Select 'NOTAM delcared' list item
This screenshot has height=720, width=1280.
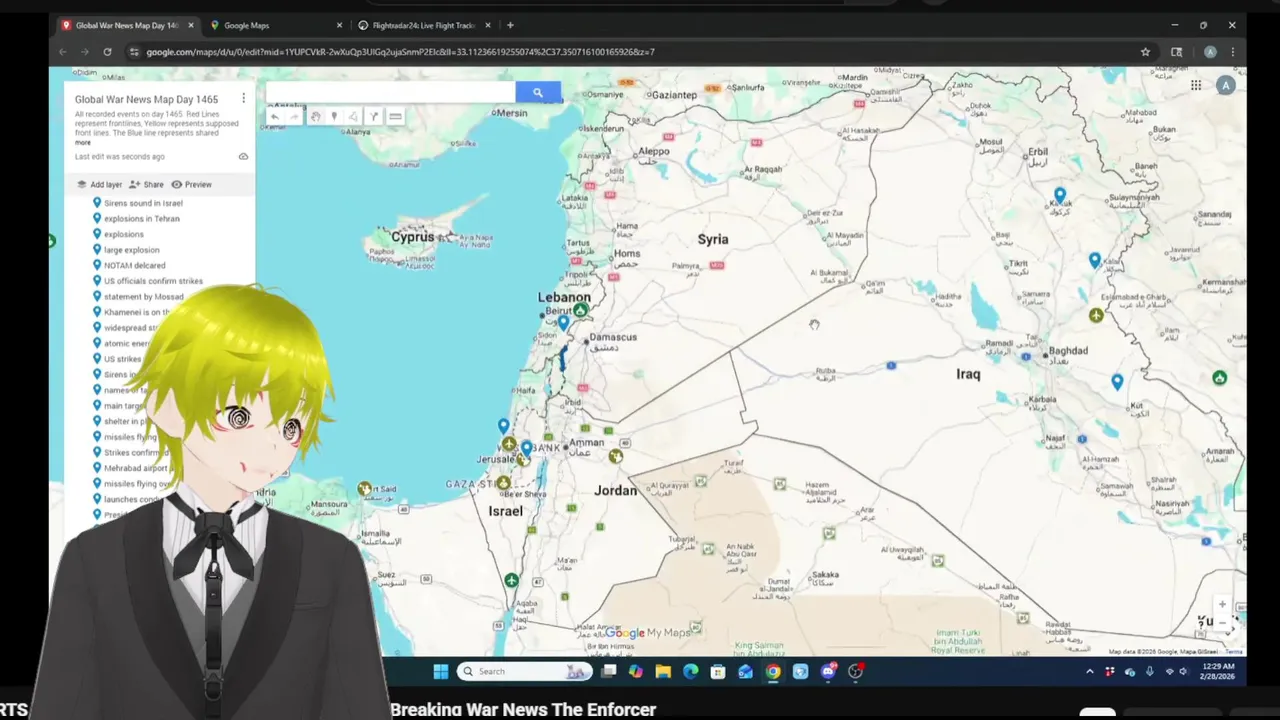(x=134, y=266)
